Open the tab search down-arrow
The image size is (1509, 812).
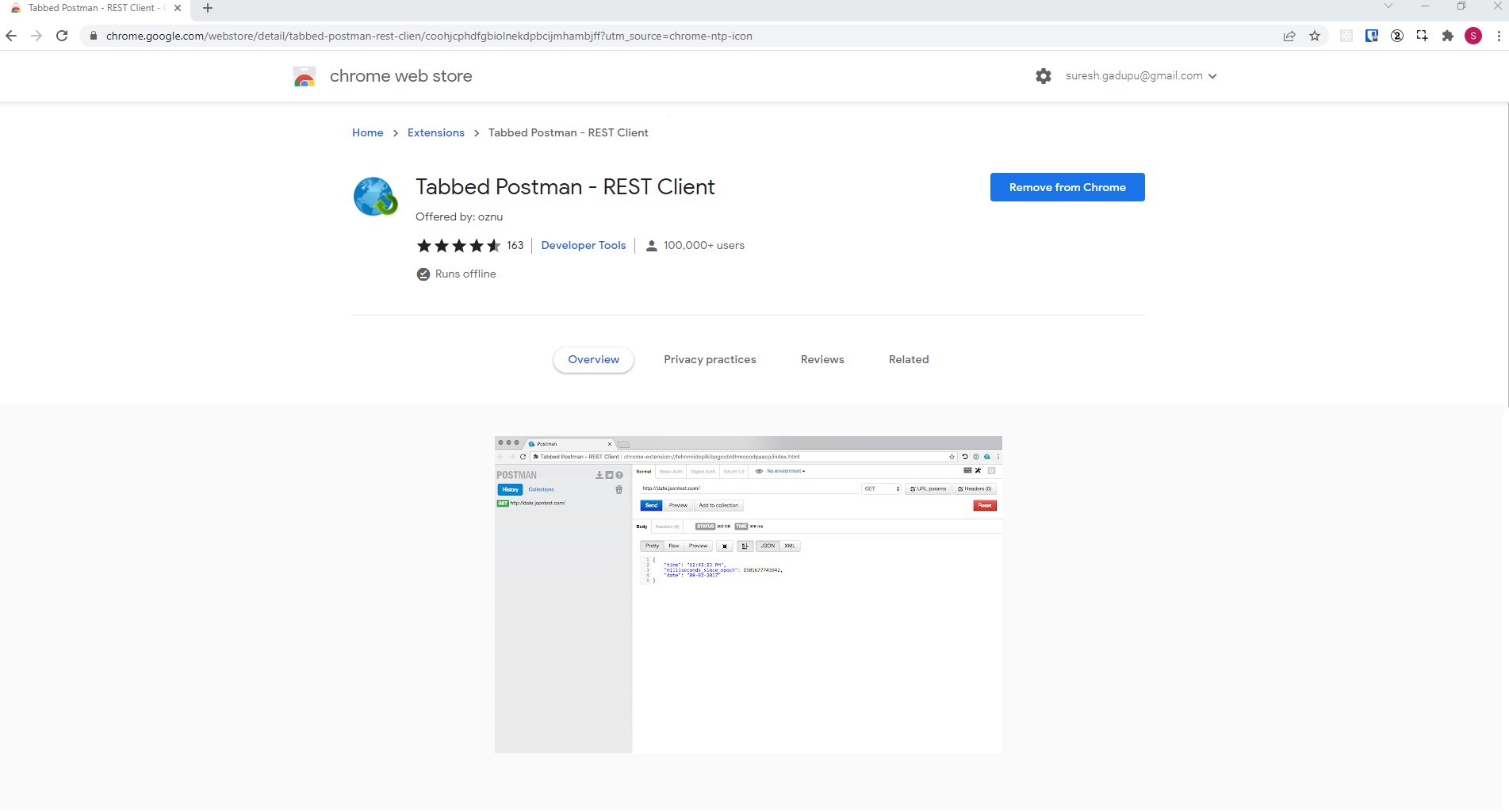pos(1387,6)
